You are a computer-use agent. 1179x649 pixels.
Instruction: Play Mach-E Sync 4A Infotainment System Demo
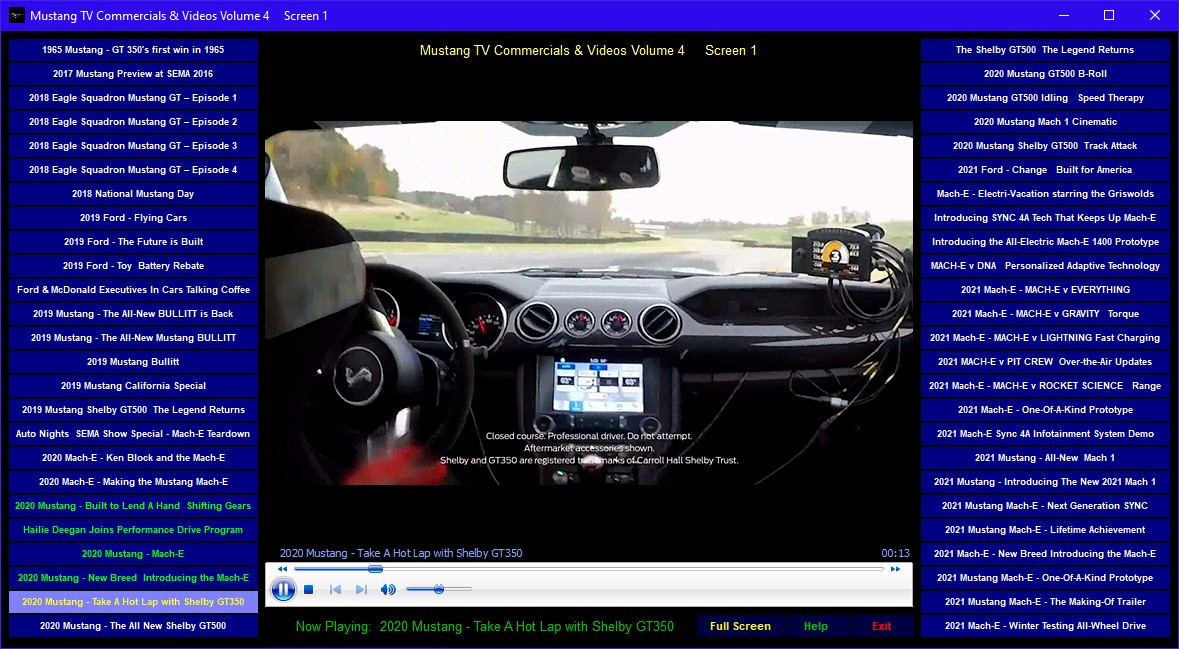(1045, 434)
